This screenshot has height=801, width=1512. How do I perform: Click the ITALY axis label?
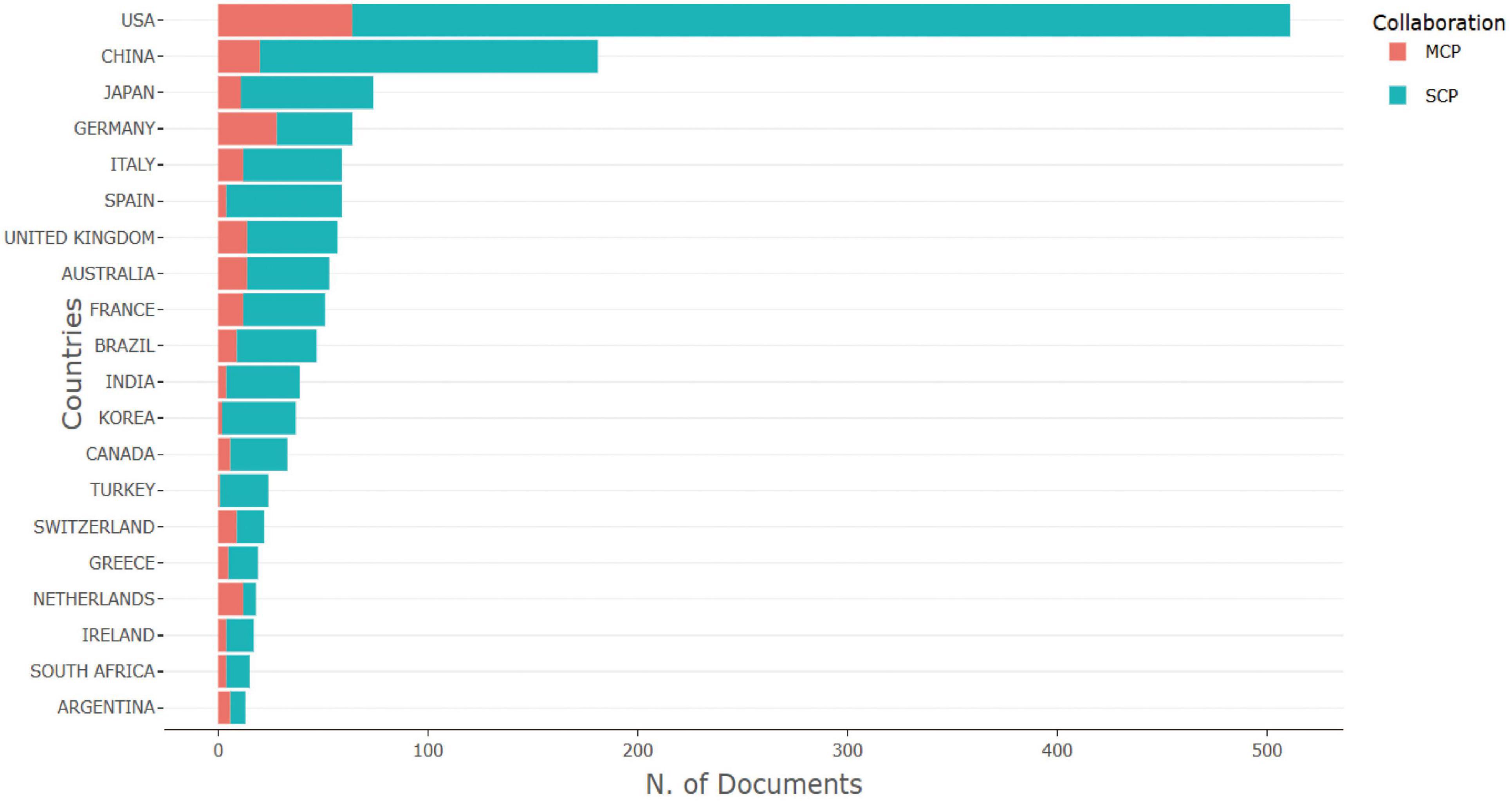(x=133, y=164)
